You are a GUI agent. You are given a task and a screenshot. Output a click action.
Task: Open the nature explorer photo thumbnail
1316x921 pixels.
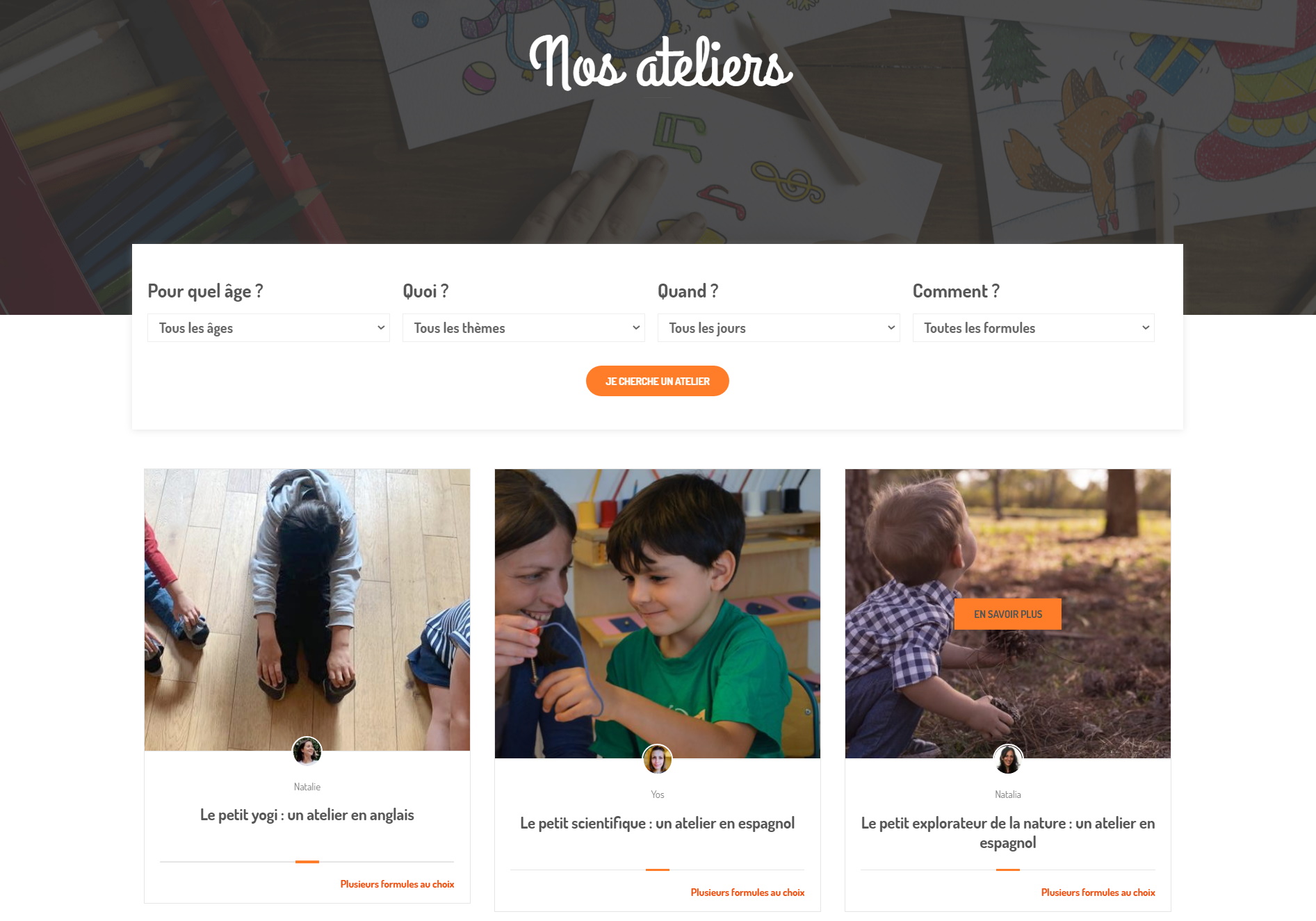pyautogui.click(x=1008, y=614)
